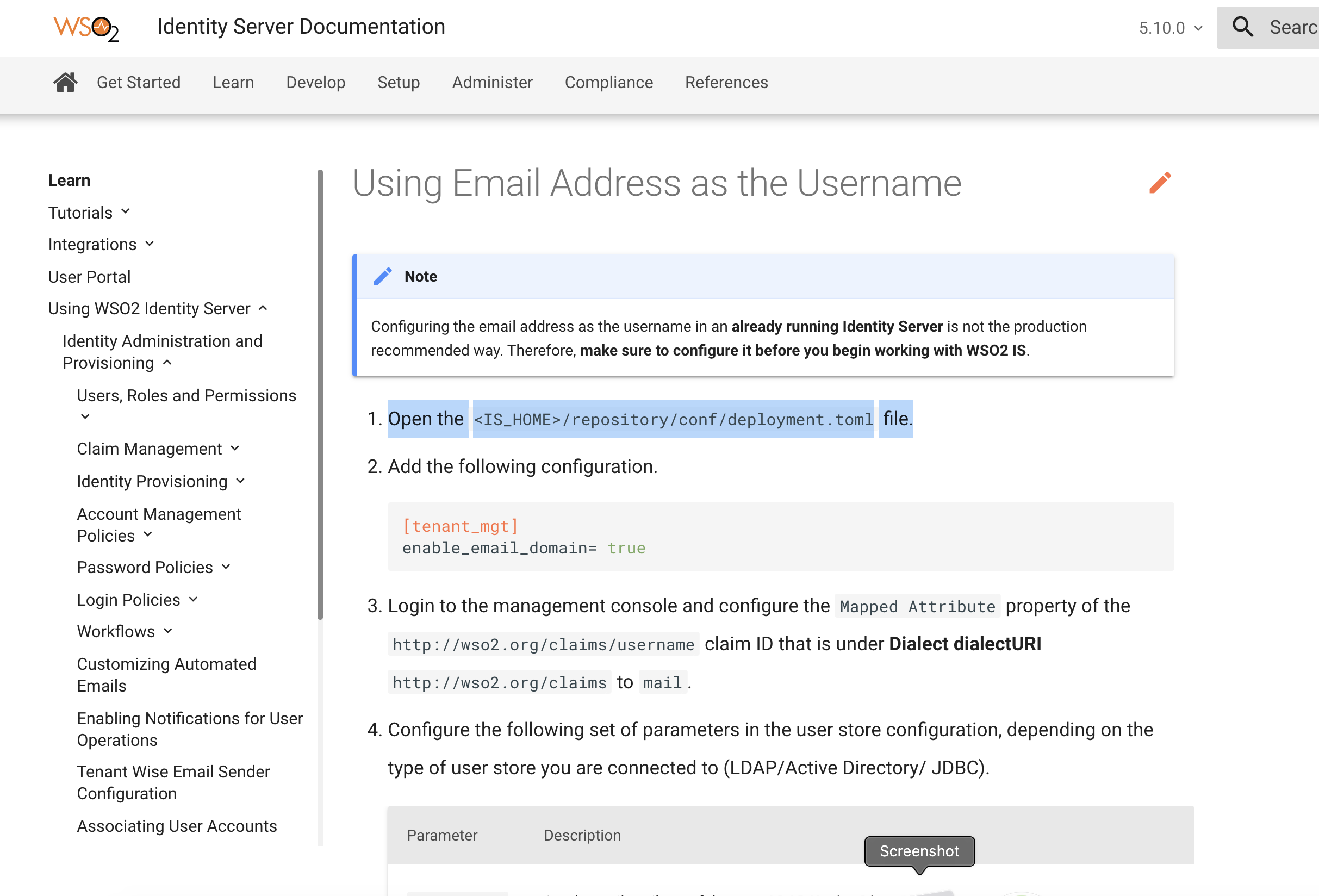Open the Claim Management sidebar link
Screen dimensions: 1319x896
[x=150, y=449]
